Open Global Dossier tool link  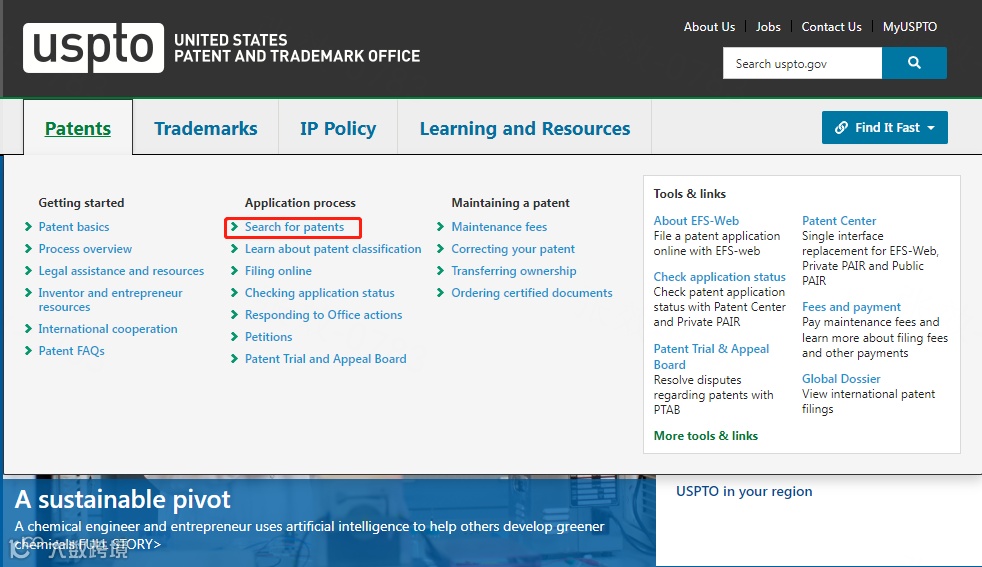(x=841, y=378)
